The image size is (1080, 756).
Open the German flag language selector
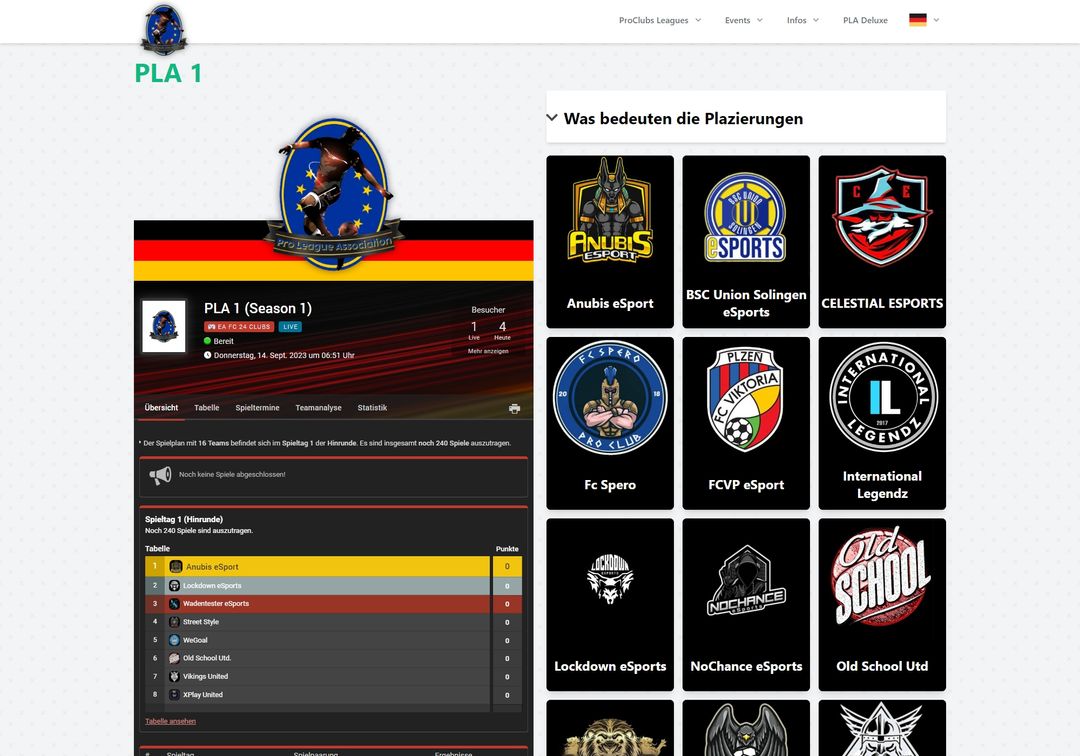click(x=923, y=20)
